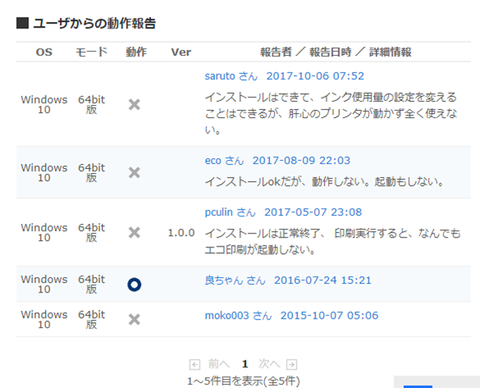
Task: Click the OS column header
Action: click(44, 52)
